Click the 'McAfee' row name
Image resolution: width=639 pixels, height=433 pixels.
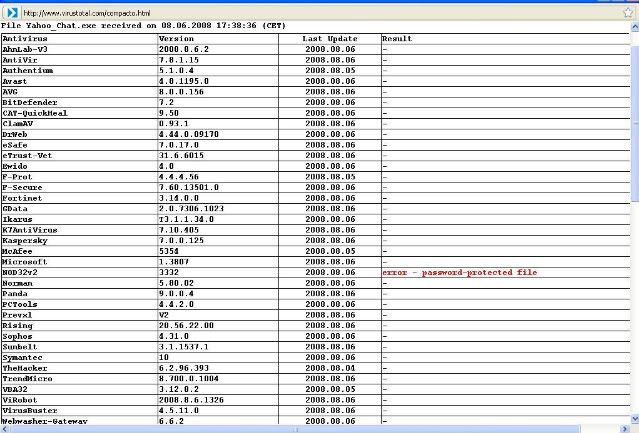(x=17, y=251)
